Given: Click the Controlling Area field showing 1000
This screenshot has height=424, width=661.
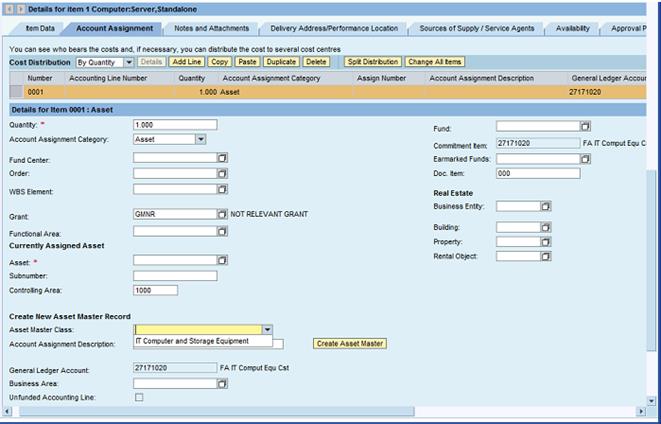Looking at the screenshot, I should pos(155,290).
